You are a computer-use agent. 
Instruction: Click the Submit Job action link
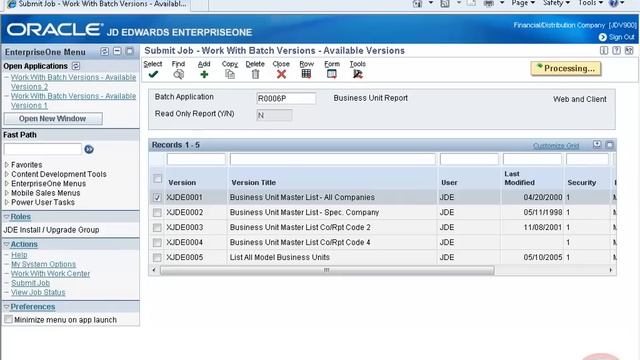30,283
